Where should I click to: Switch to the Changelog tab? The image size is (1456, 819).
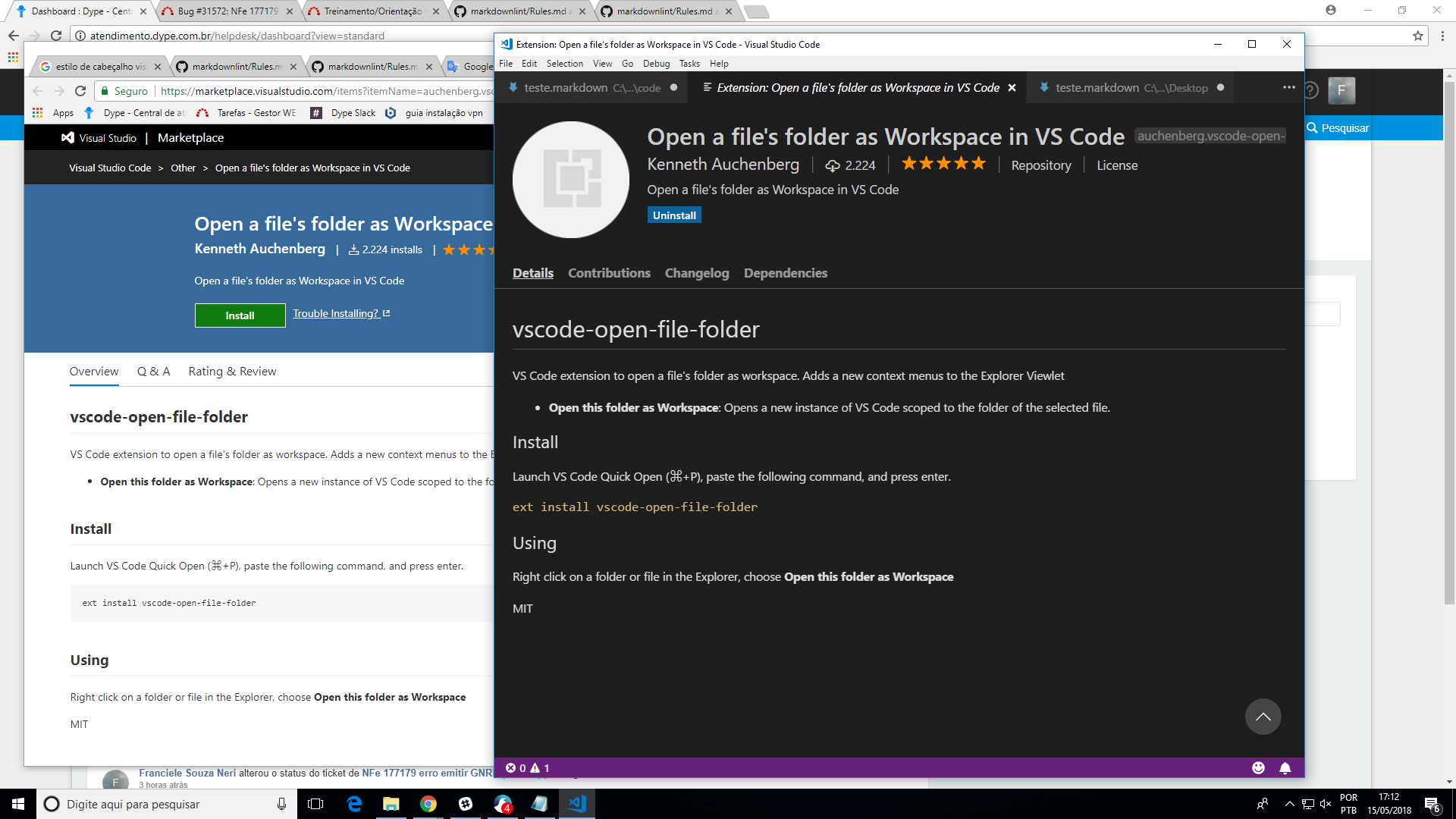pyautogui.click(x=697, y=273)
